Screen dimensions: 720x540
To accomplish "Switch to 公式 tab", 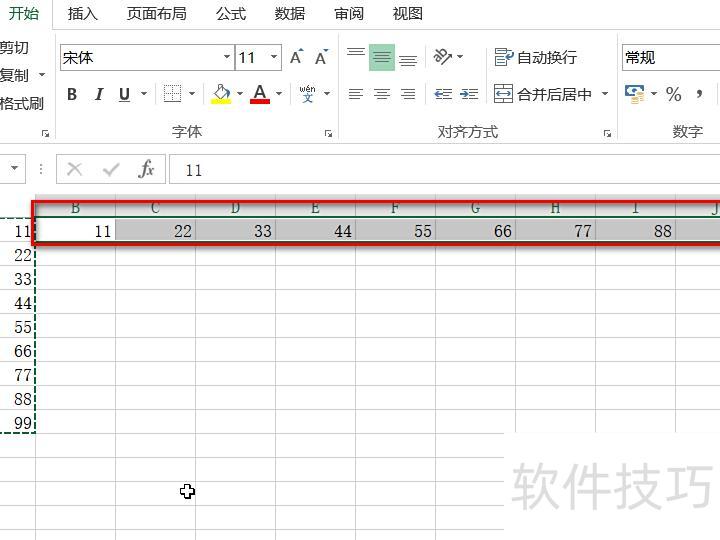I will pyautogui.click(x=231, y=14).
